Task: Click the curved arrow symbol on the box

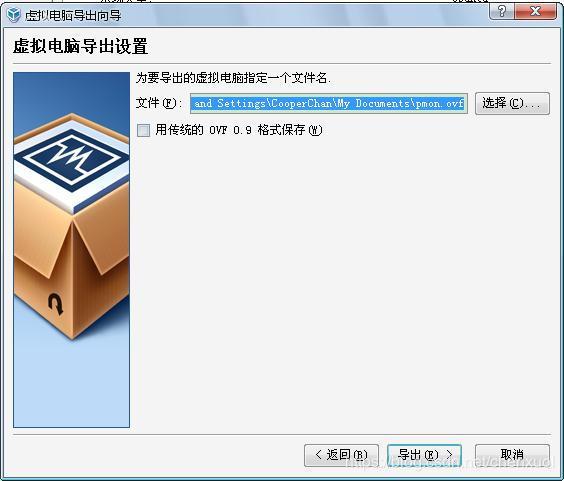Action: [56, 304]
